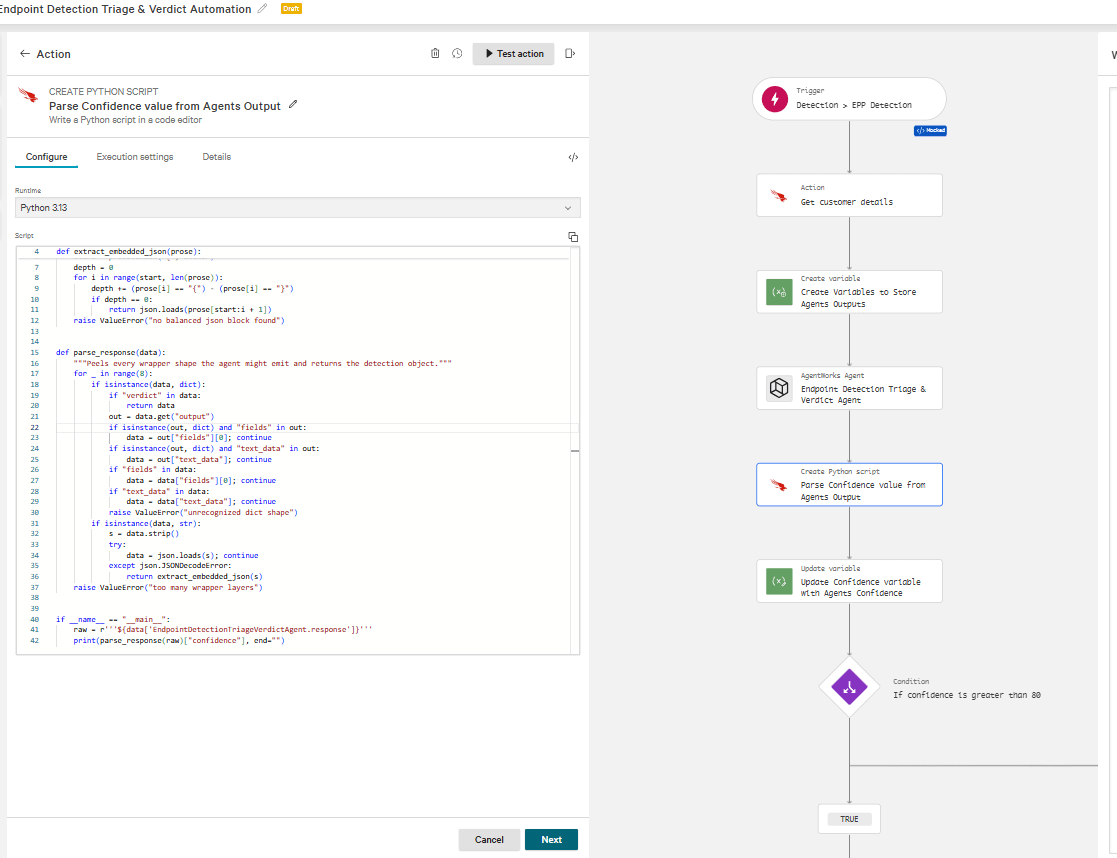The height and width of the screenshot is (858, 1117).
Task: Click code line 12 raise ValueError line
Action: (179, 321)
